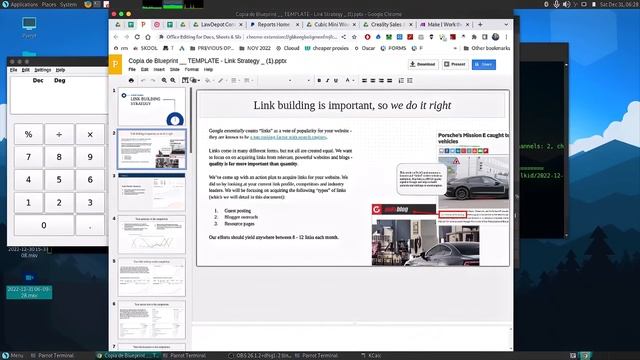Screen dimensions: 640x360
Task: Expand the bookmarks bar overflow arrow
Action: [455, 48]
